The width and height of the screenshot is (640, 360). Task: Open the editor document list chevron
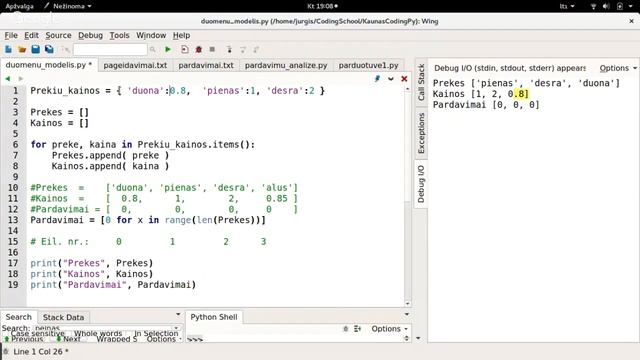pos(391,78)
